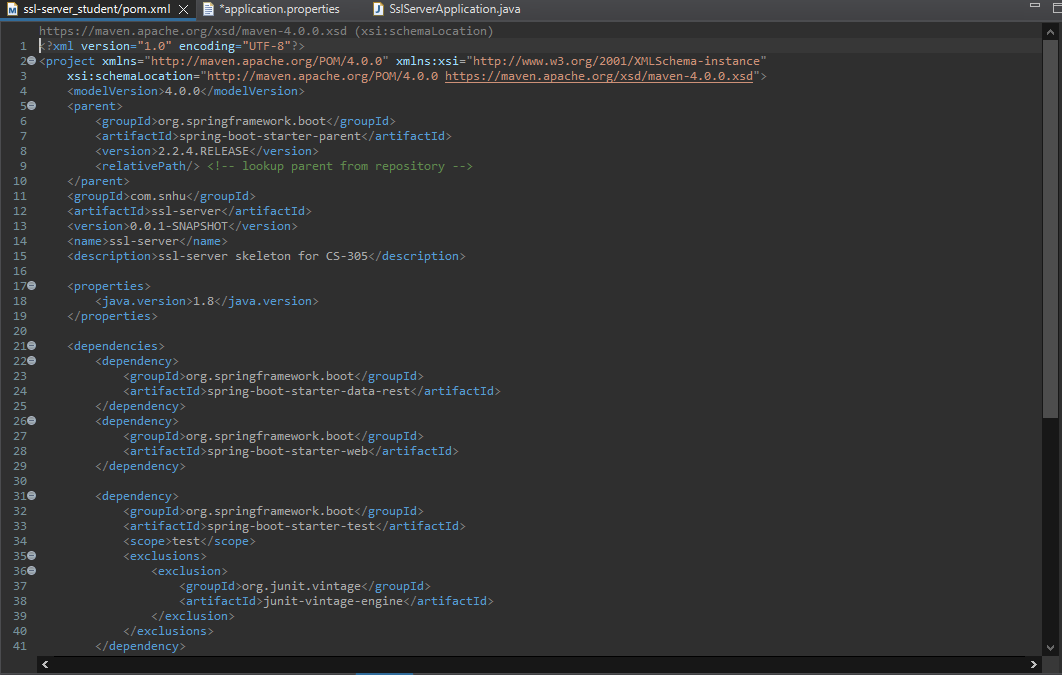Collapse the spring-boot-starter-data-rest dependency
The width and height of the screenshot is (1062, 675).
(x=31, y=360)
